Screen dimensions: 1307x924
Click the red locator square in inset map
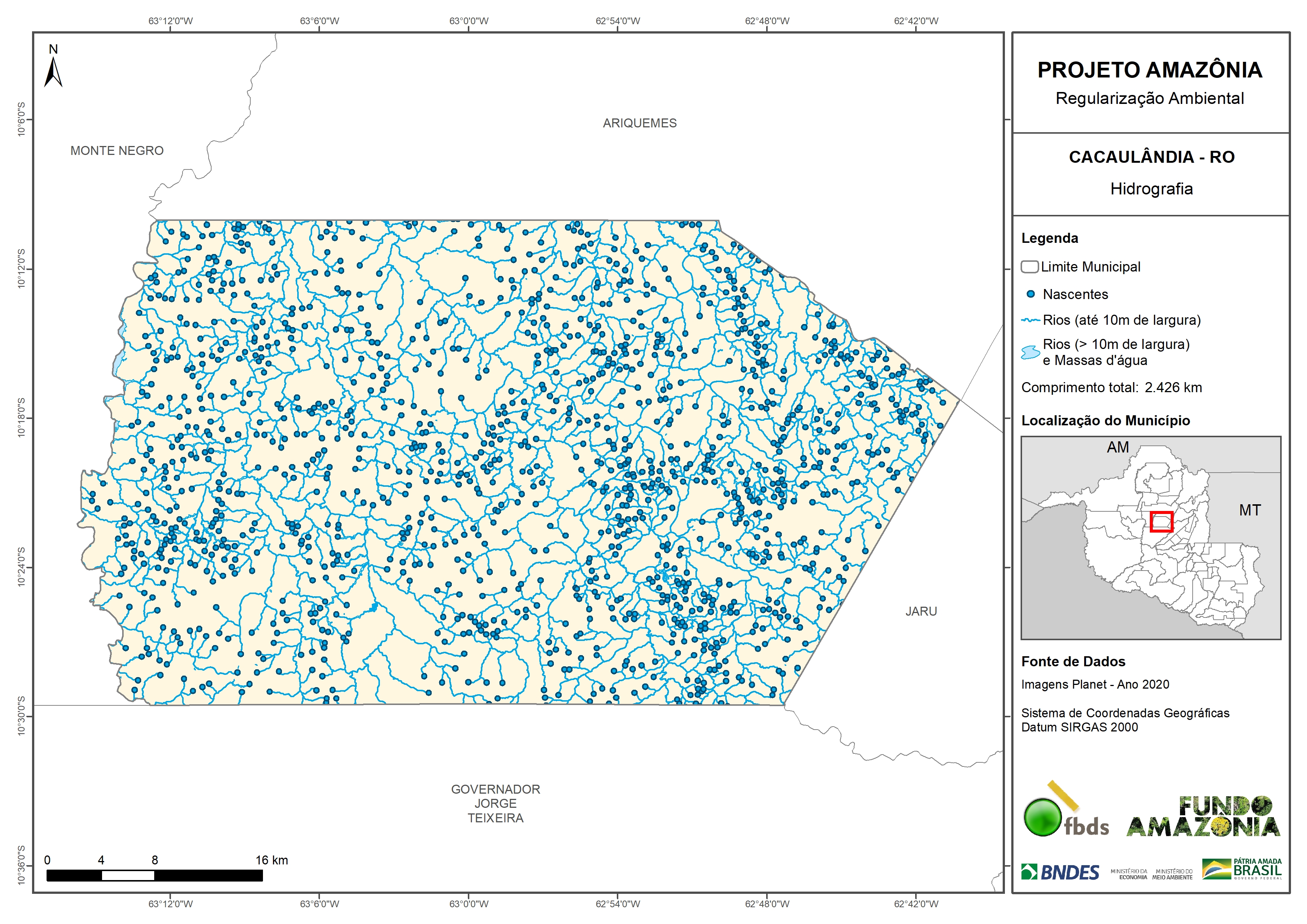[1161, 522]
